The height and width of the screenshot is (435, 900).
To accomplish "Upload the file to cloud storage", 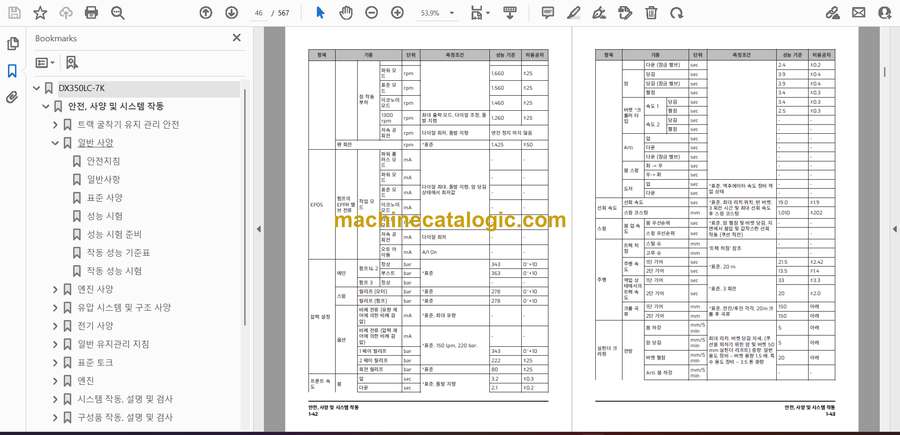I will pyautogui.click(x=66, y=13).
